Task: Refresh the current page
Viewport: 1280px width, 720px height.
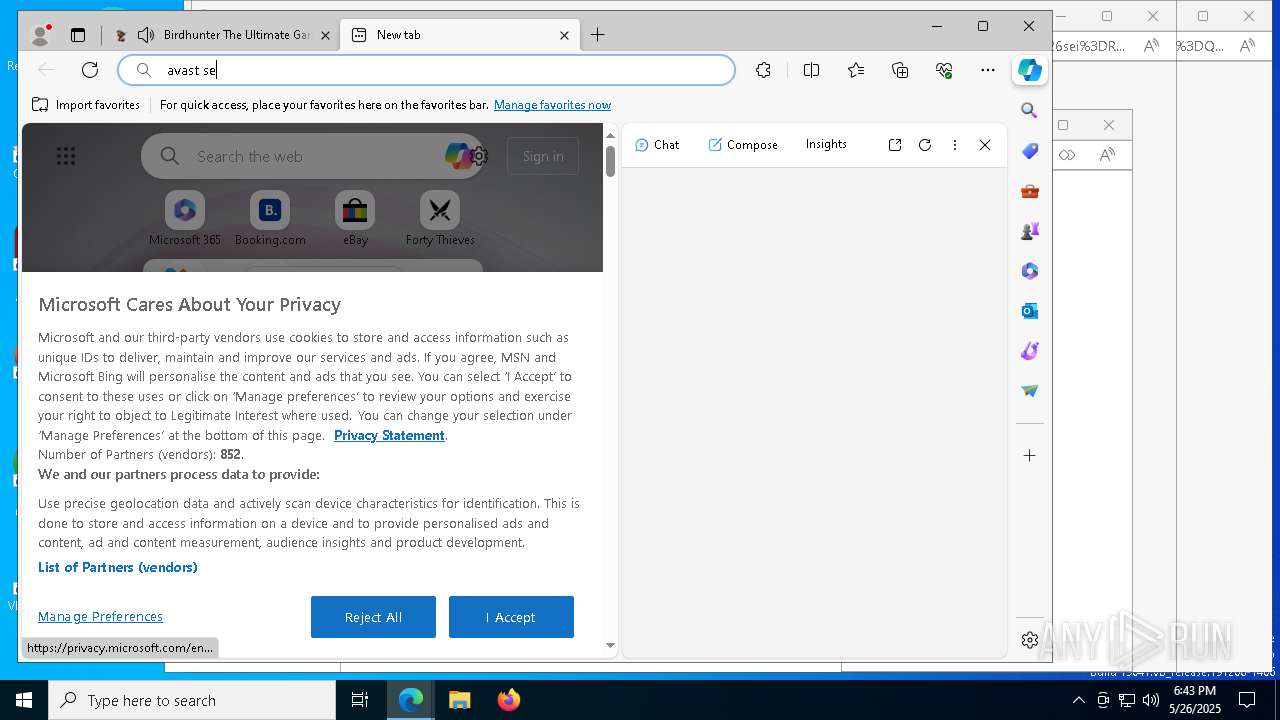Action: coord(90,70)
